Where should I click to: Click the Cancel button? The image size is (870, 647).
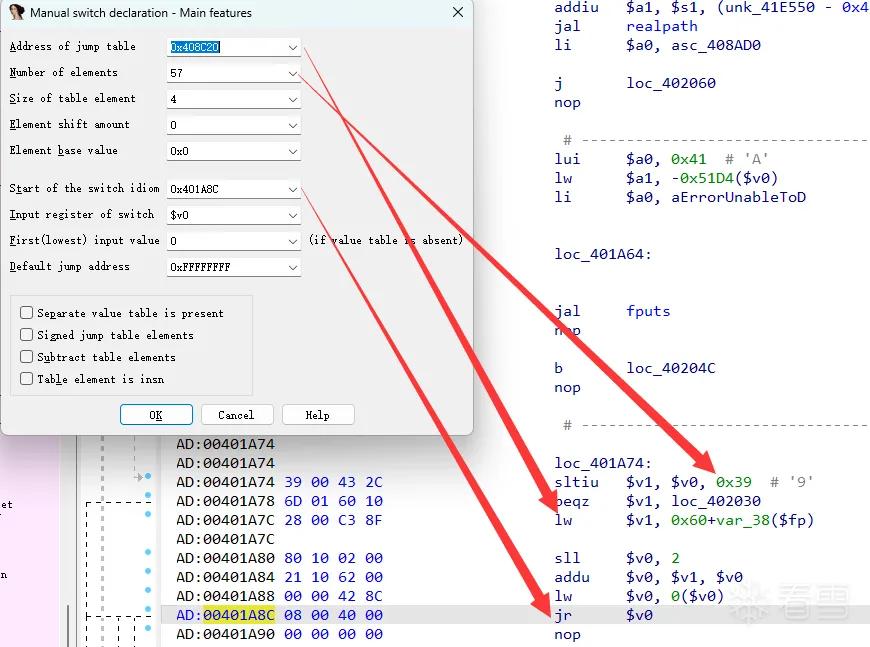tap(237, 415)
